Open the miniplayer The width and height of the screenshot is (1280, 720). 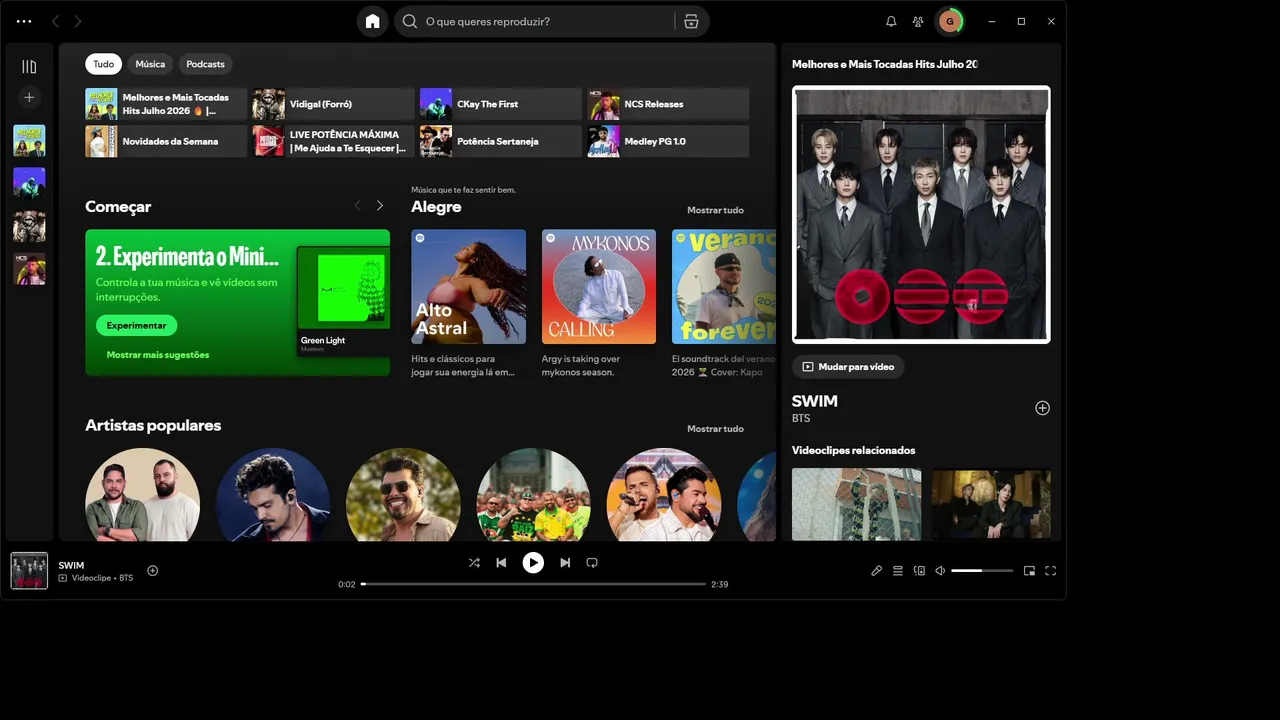[1029, 571]
